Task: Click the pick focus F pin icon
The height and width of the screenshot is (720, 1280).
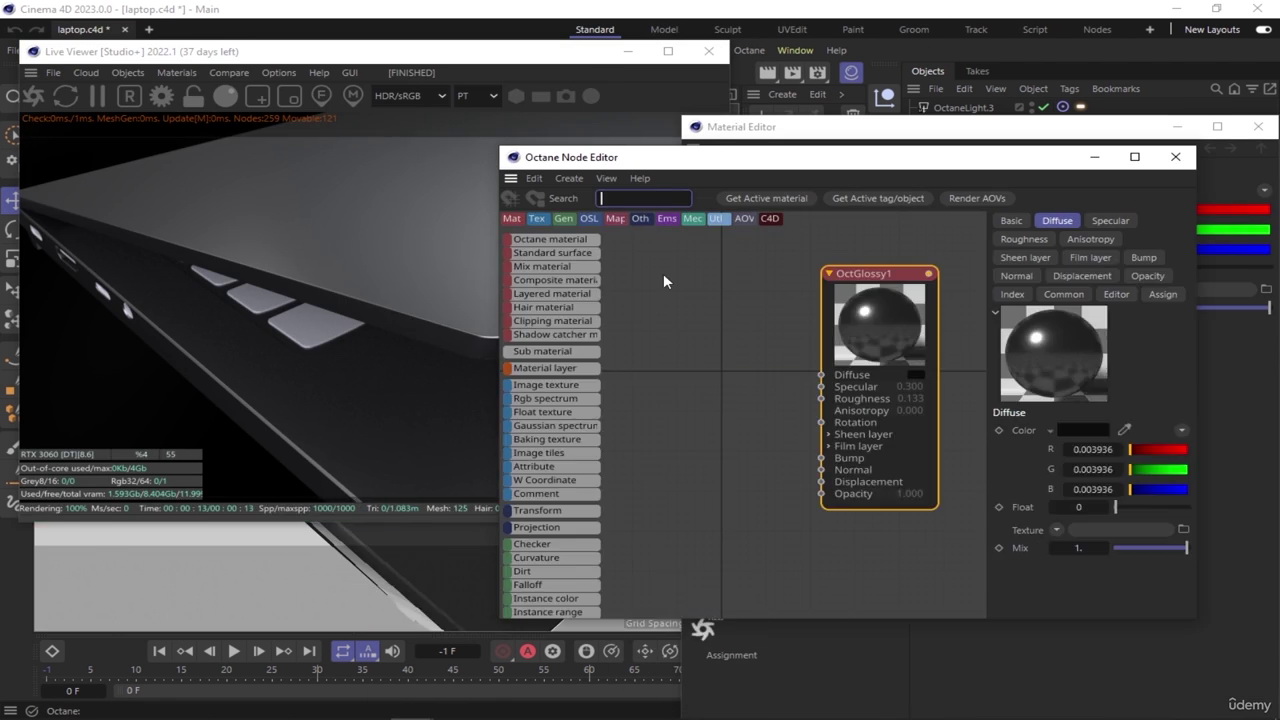Action: tap(321, 96)
